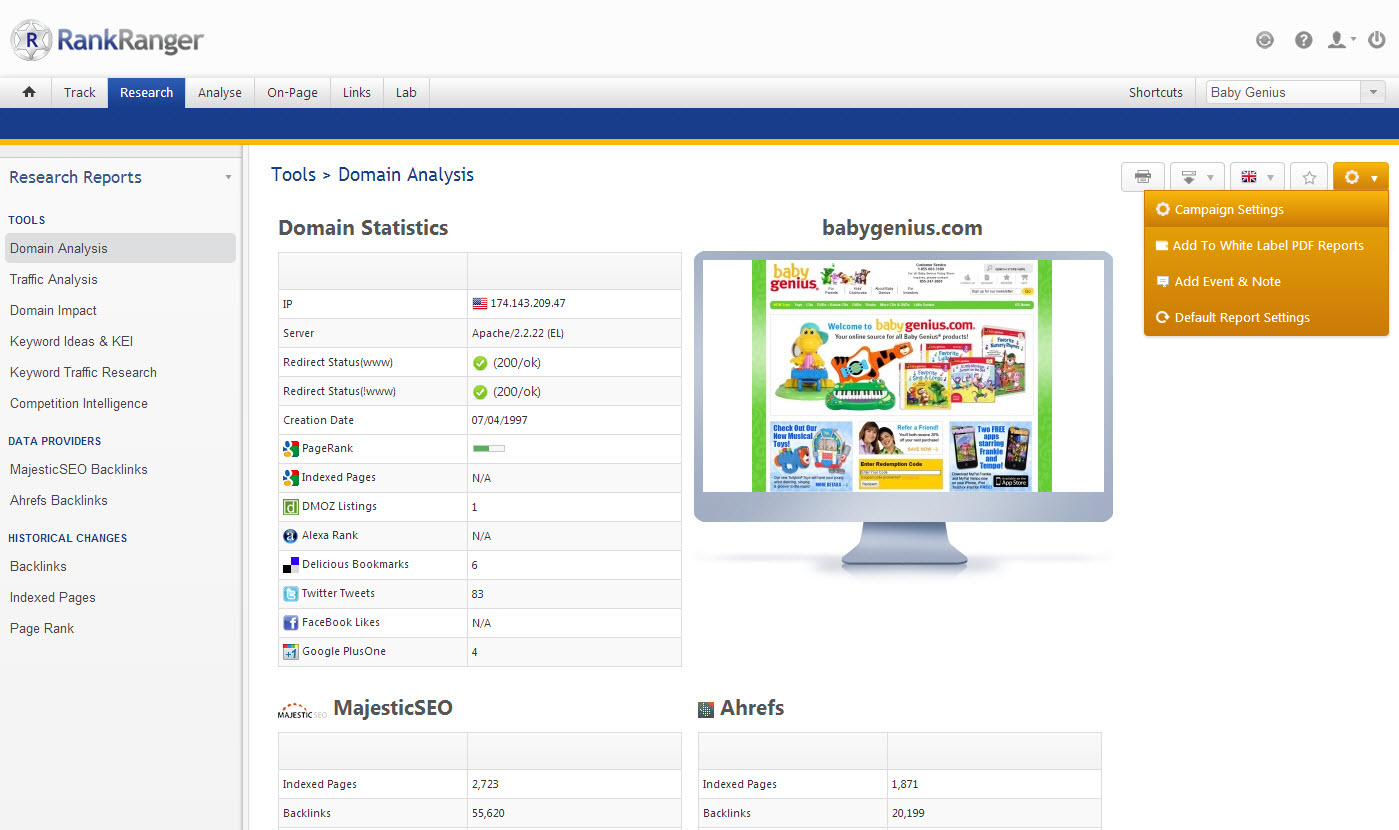Open MajesticSEO Backlinks report link
The width and height of the screenshot is (1399, 830).
click(79, 469)
